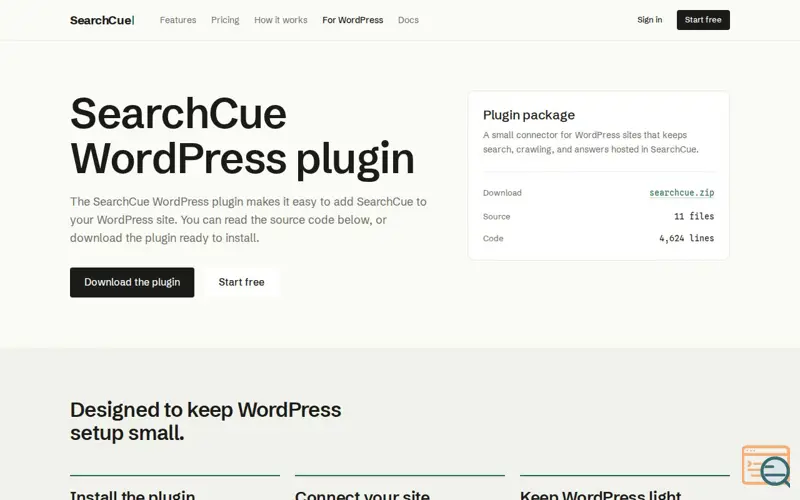Click the SearchCue logo
Image resolution: width=800 pixels, height=500 pixels.
tap(102, 20)
